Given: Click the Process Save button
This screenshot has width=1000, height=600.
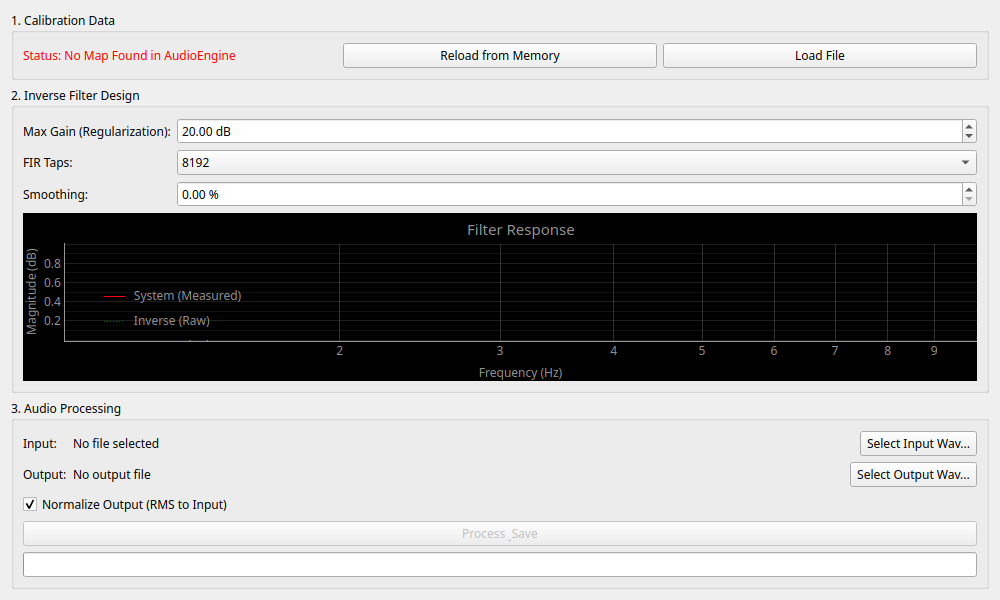Looking at the screenshot, I should pyautogui.click(x=499, y=534).
